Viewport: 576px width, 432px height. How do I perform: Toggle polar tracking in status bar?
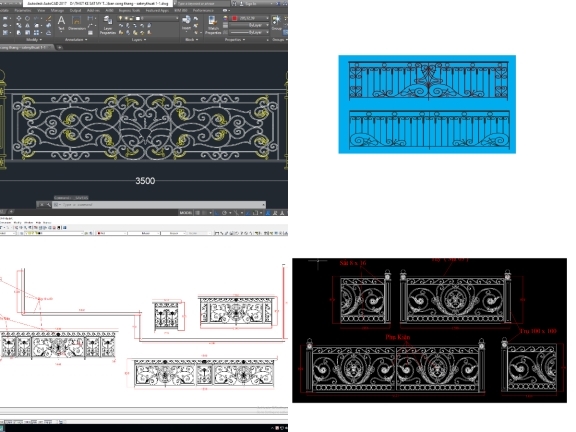tap(224, 213)
